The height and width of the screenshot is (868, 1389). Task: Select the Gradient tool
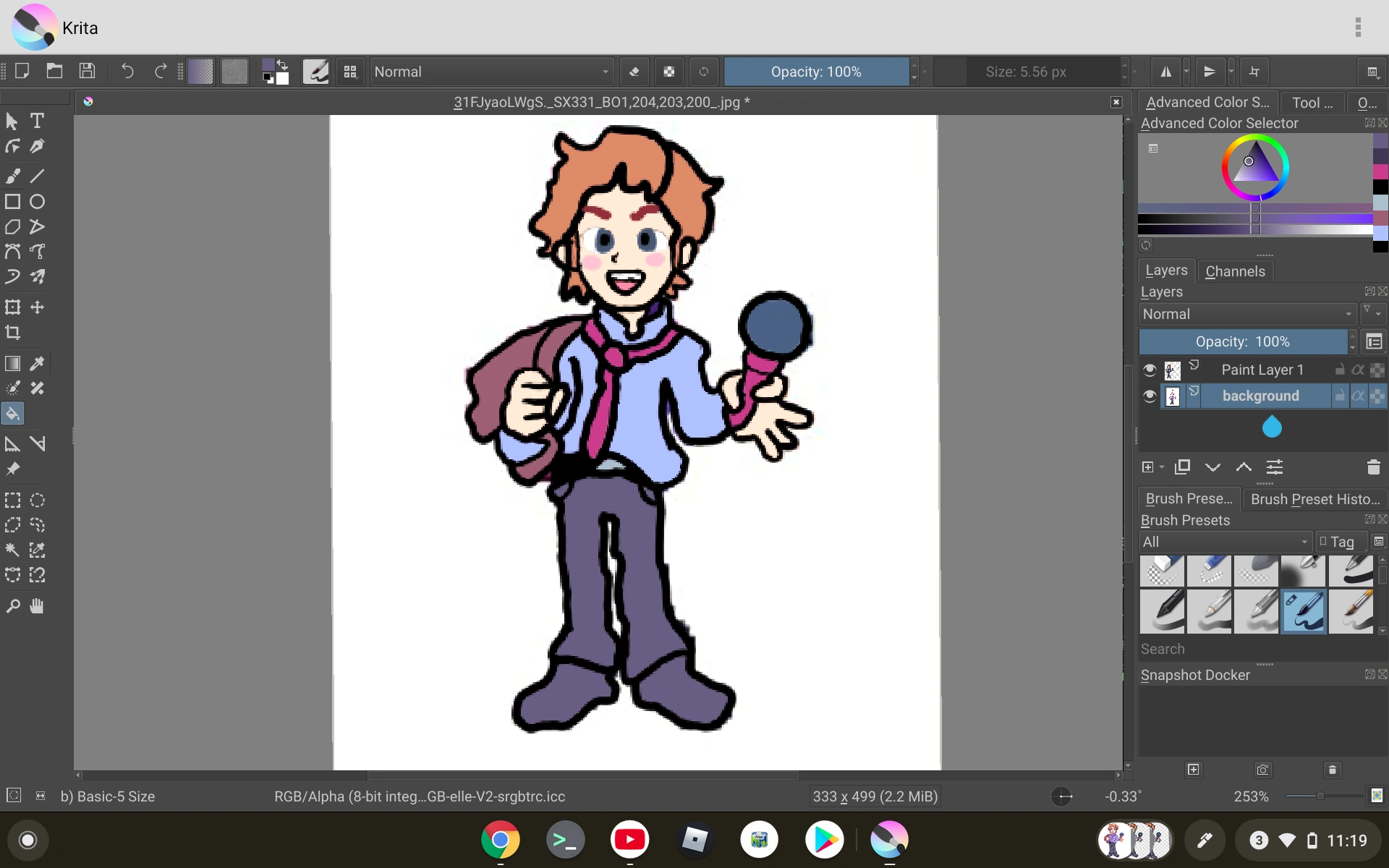(12, 363)
